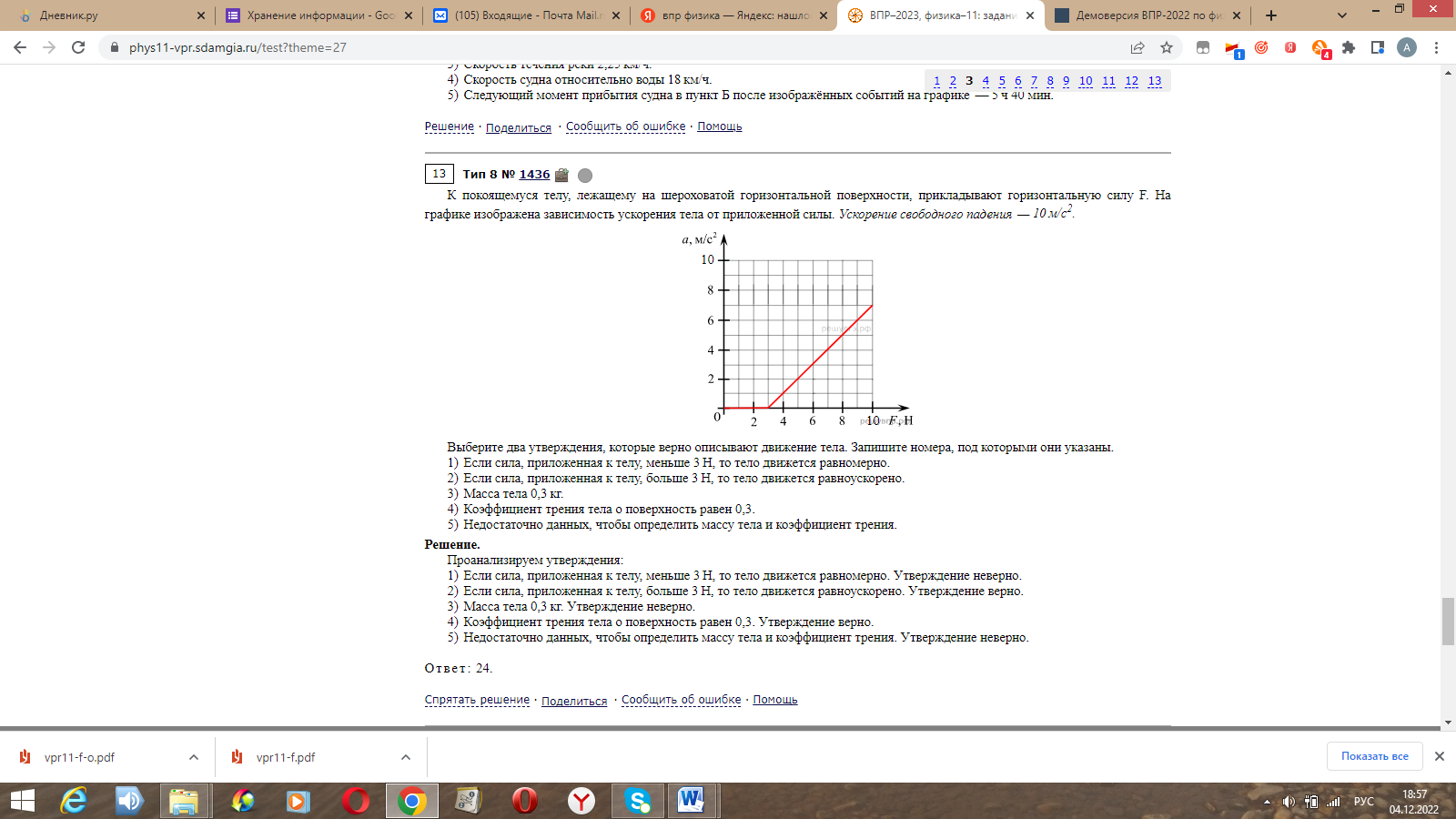Screen dimensions: 1456x819
Task: Click scrollbar down arrow at bottom right
Action: 1448,722
